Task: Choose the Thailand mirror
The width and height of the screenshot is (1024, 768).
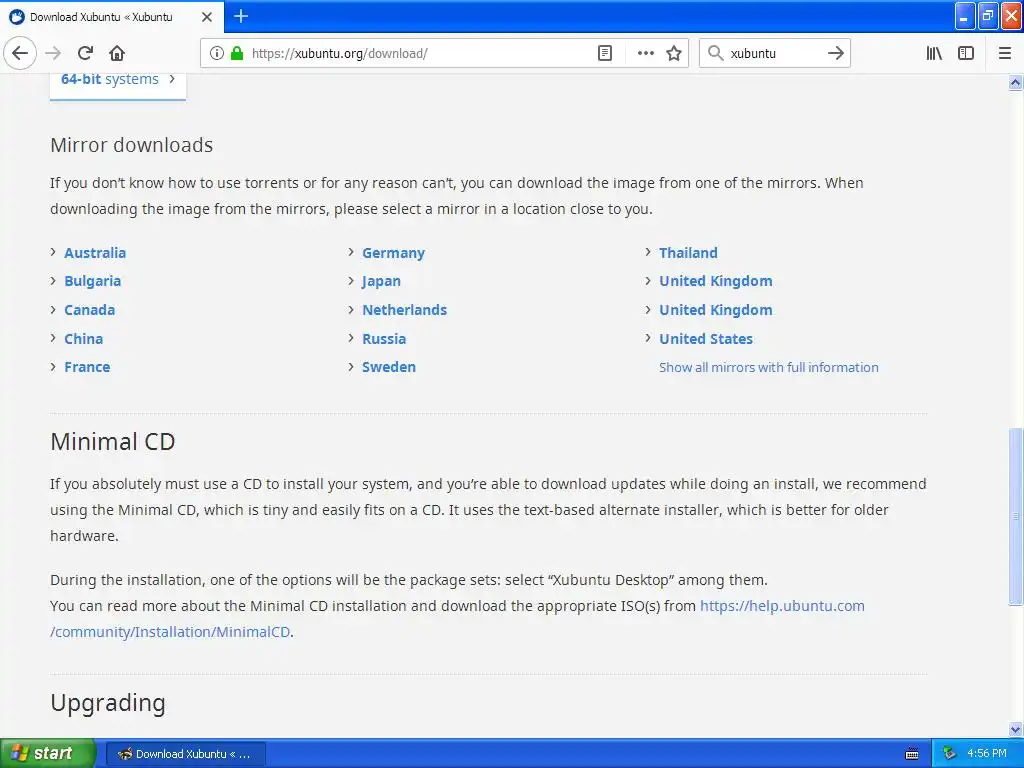Action: pyautogui.click(x=688, y=253)
